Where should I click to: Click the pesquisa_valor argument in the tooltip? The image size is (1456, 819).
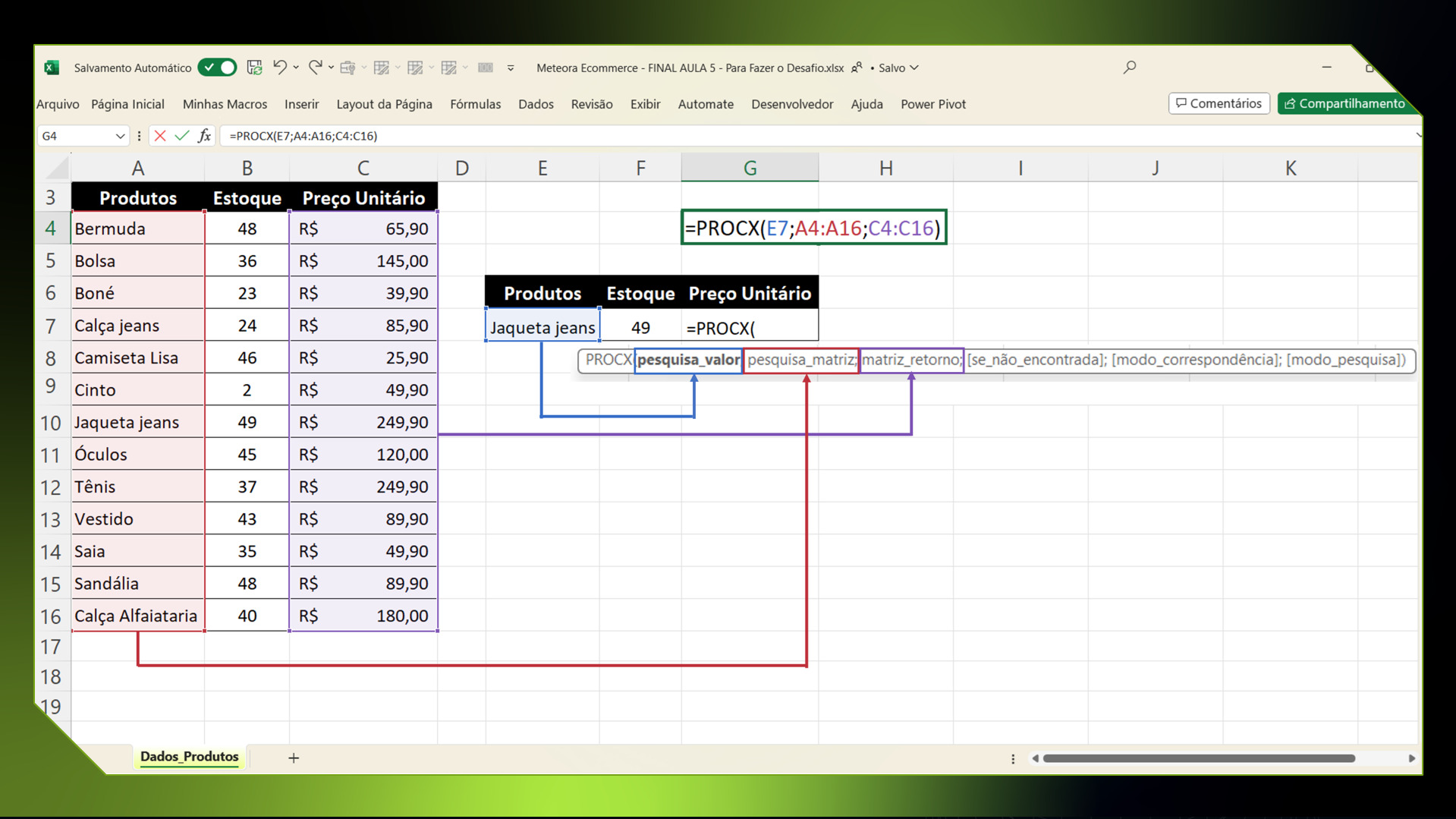688,360
